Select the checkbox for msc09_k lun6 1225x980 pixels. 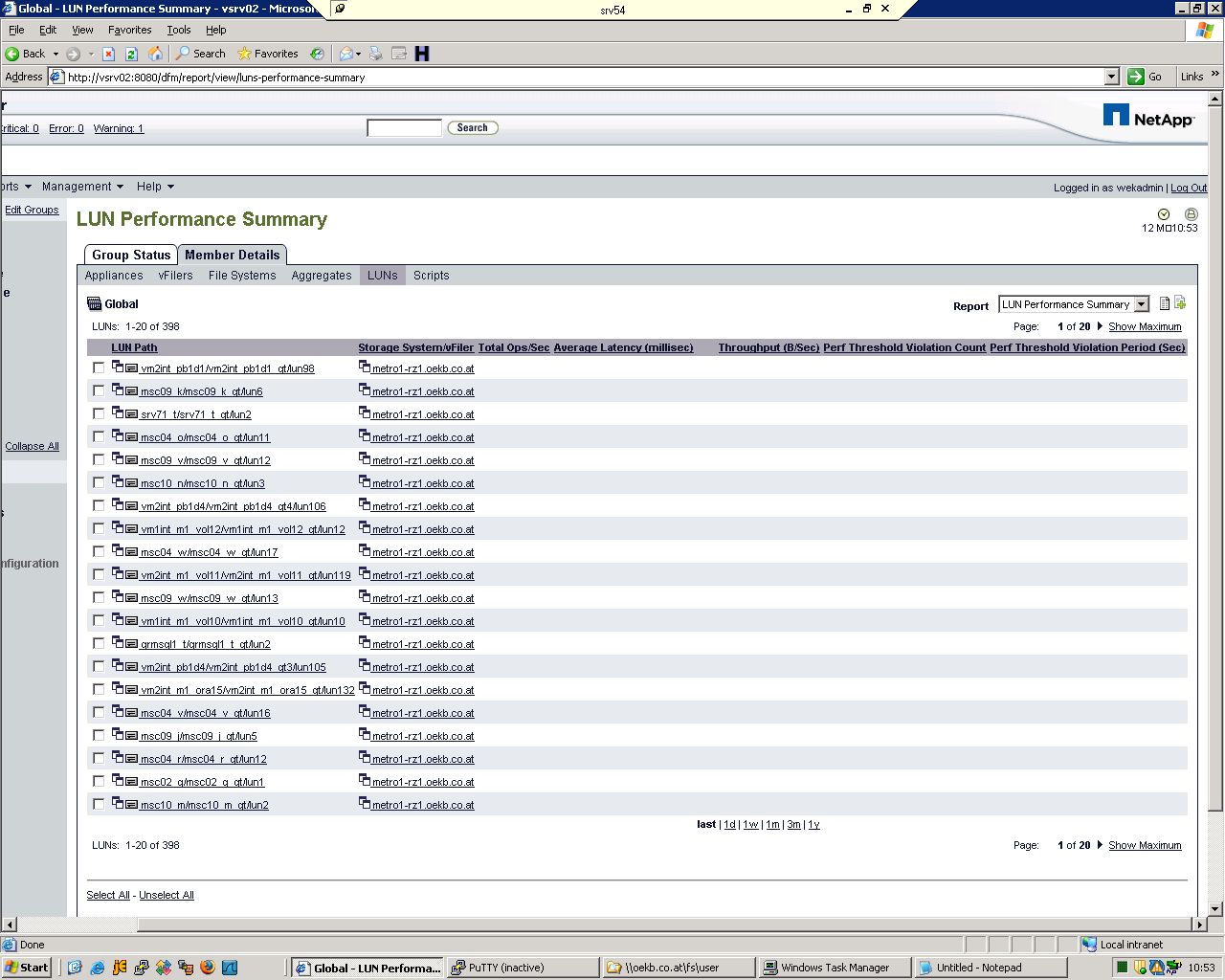point(99,391)
